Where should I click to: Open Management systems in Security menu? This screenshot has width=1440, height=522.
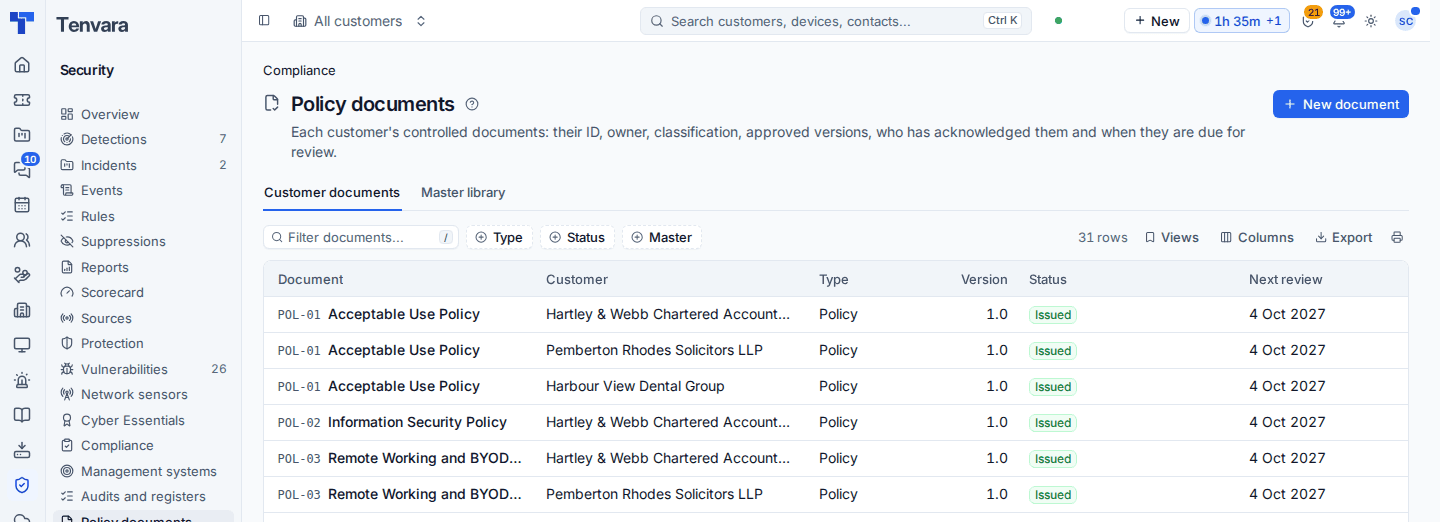point(143,471)
